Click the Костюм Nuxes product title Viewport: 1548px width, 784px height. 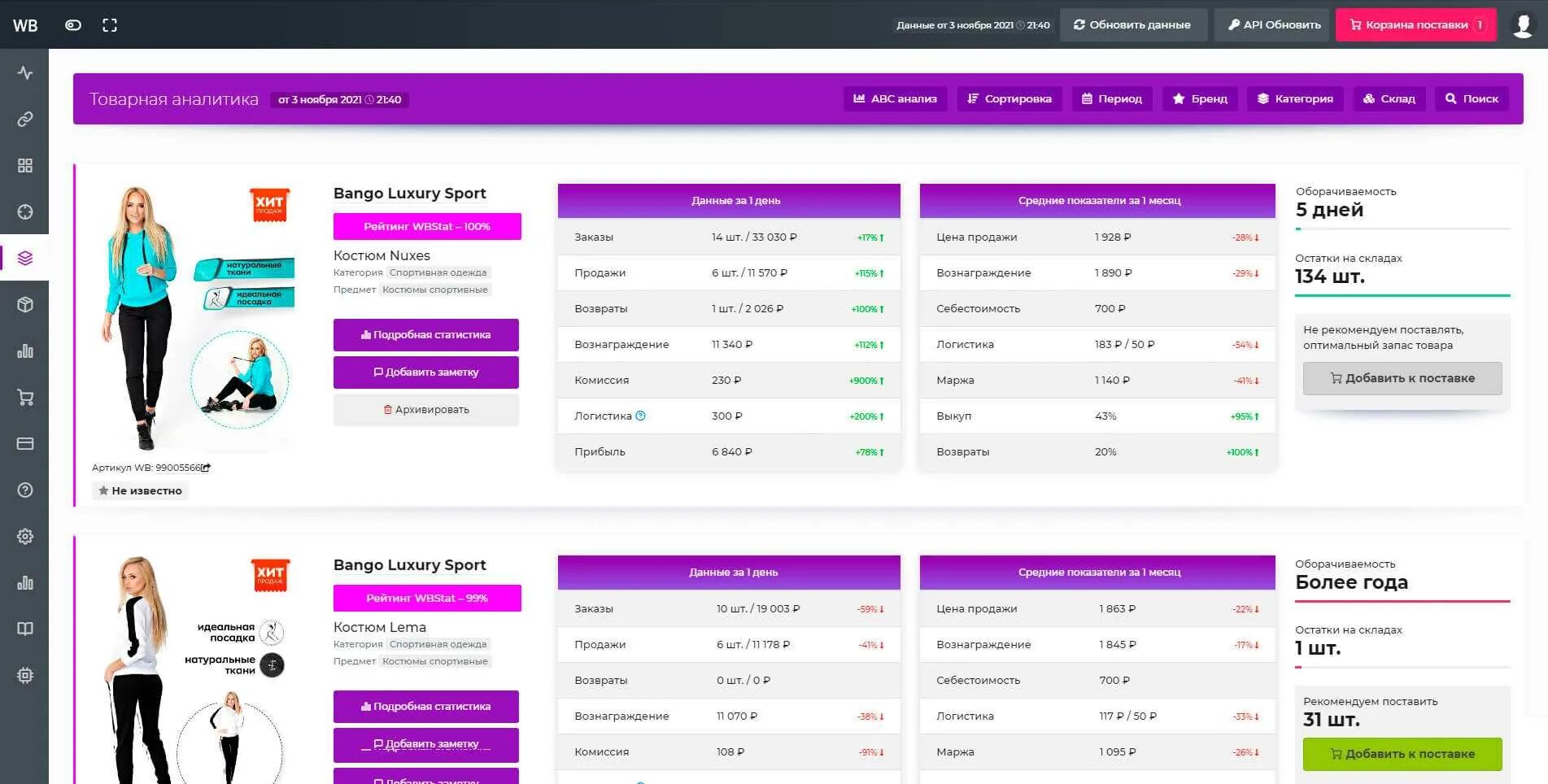pos(382,255)
